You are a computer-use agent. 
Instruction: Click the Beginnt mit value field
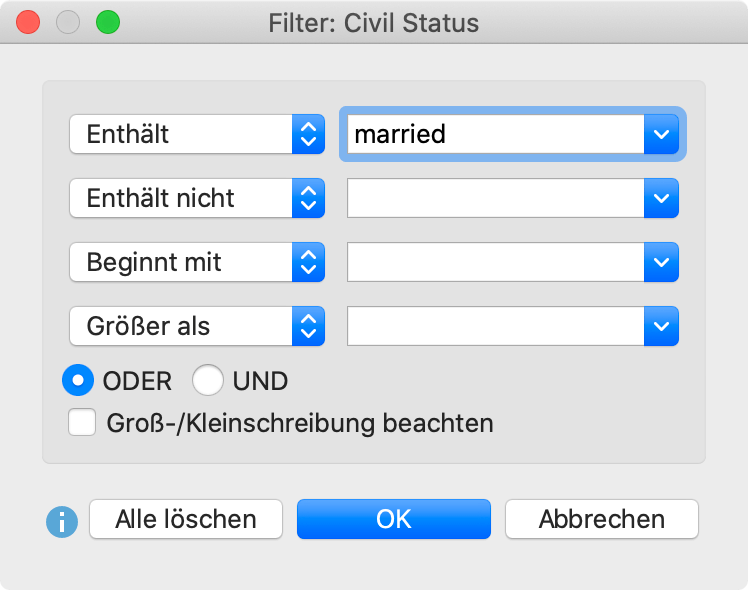point(496,262)
